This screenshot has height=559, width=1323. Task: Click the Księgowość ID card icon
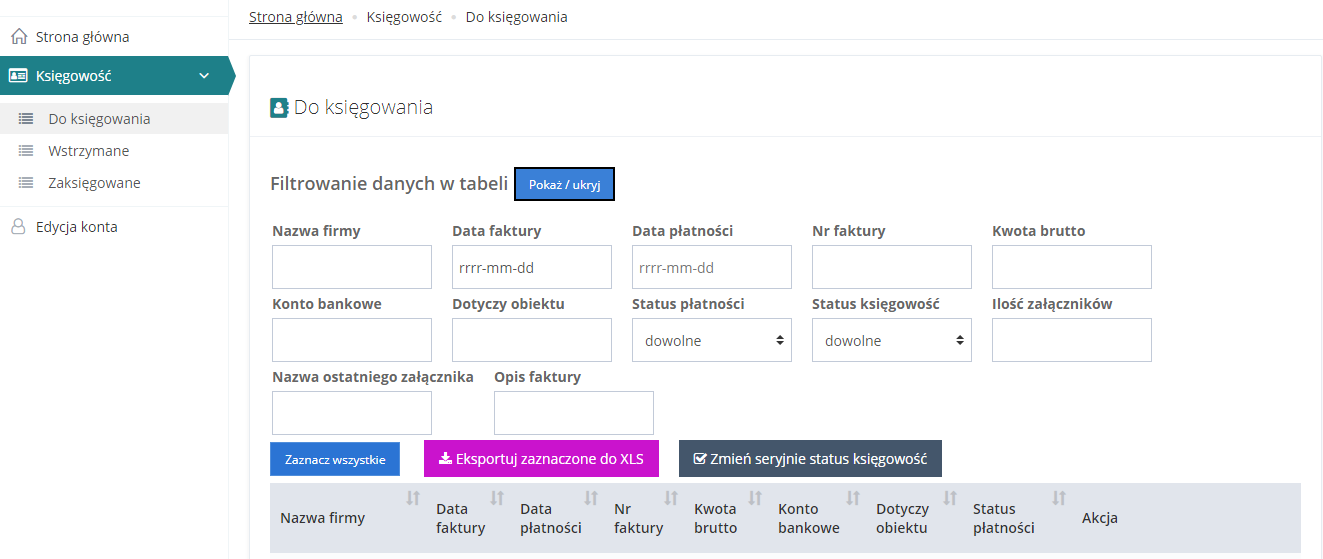18,75
